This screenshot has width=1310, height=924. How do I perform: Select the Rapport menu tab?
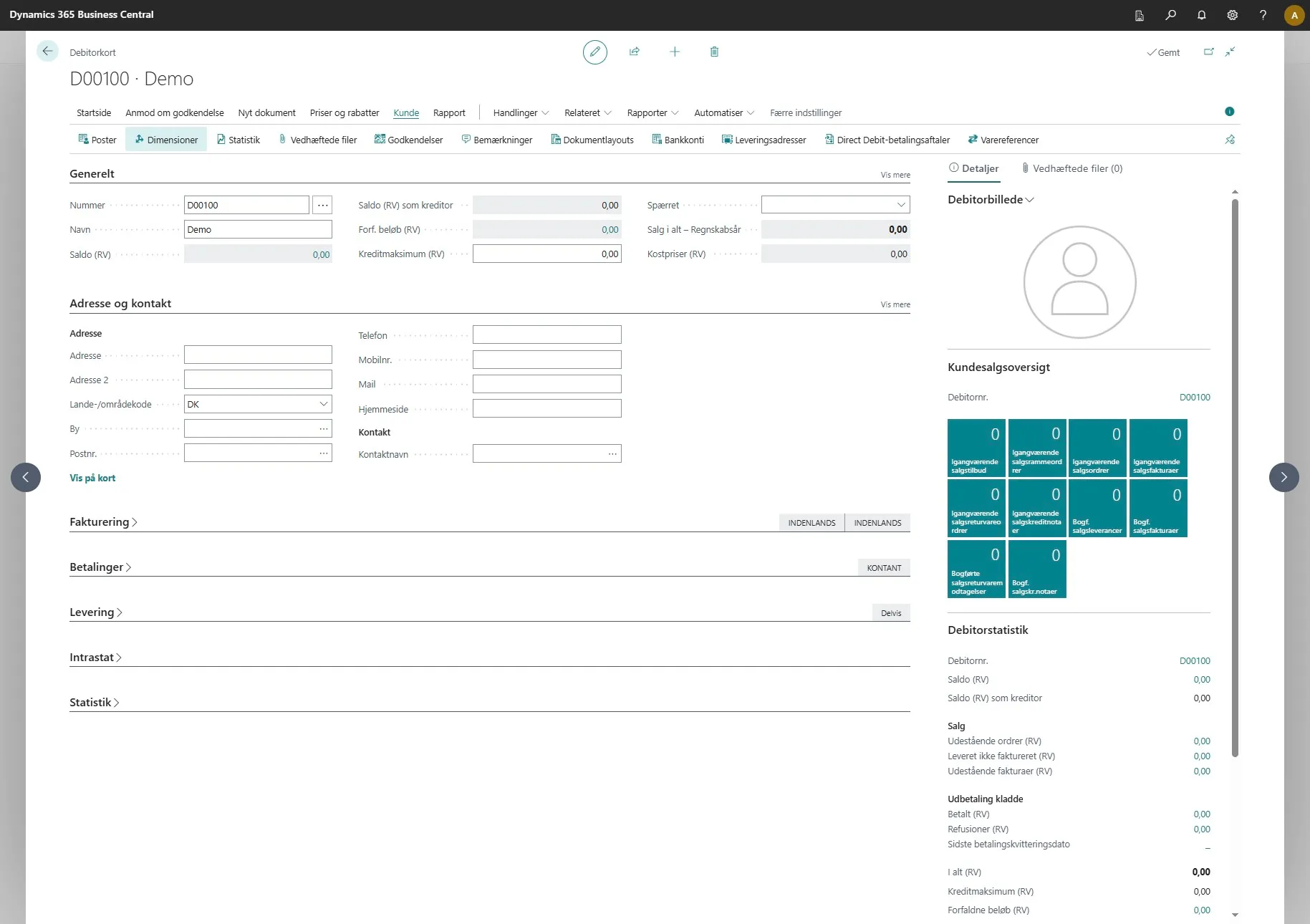point(449,112)
